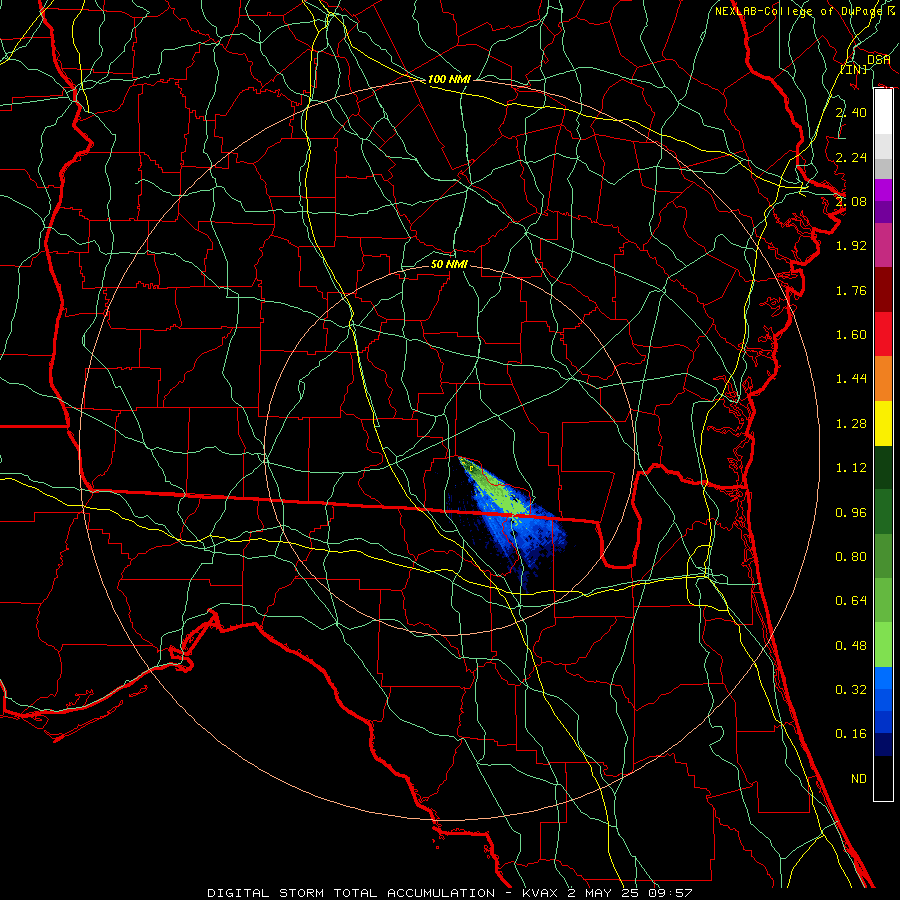Viewport: 900px width, 900px height.
Task: Click the 1.60 legend value
Action: click(851, 335)
